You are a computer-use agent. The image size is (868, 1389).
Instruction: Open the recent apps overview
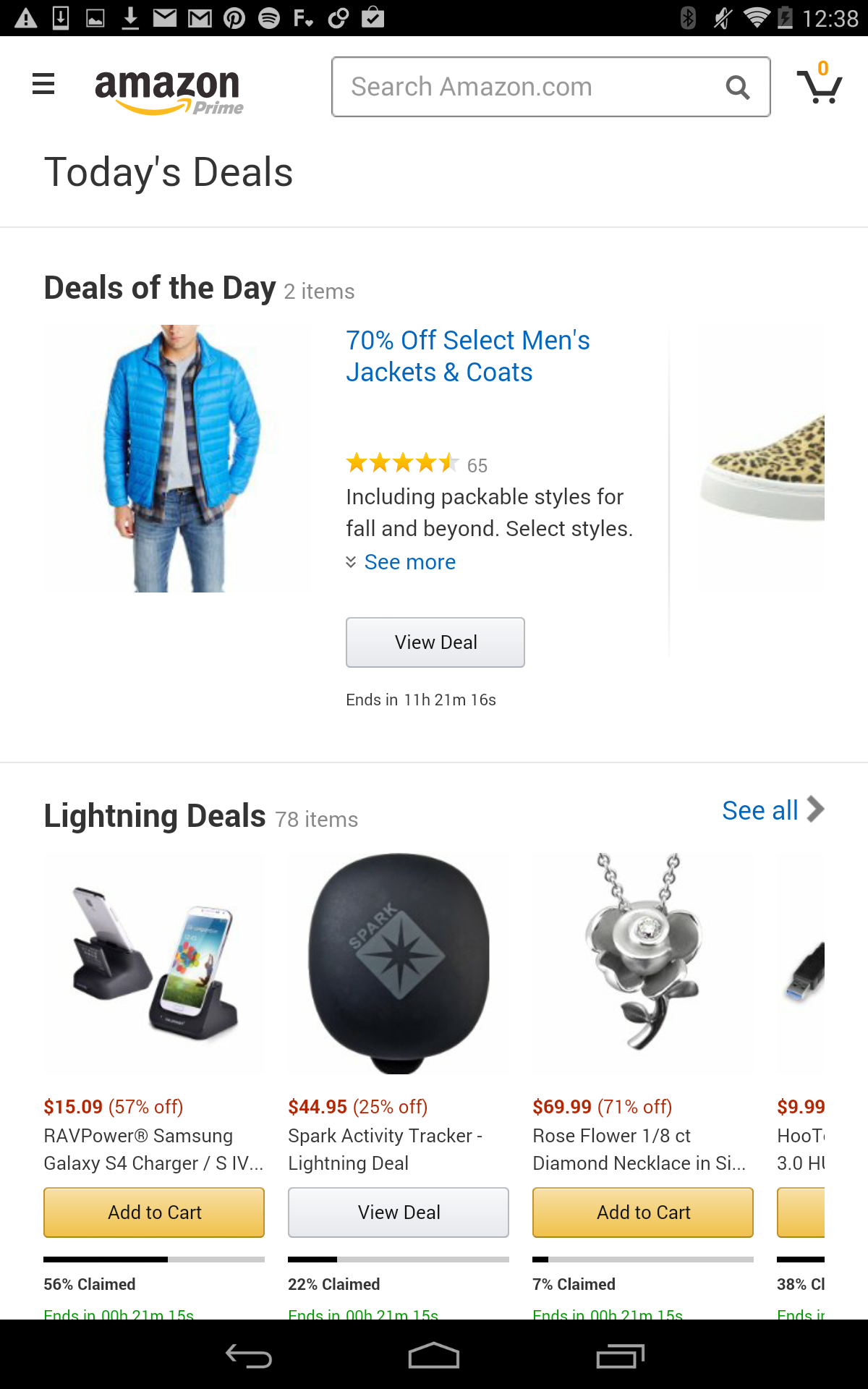tap(620, 1356)
